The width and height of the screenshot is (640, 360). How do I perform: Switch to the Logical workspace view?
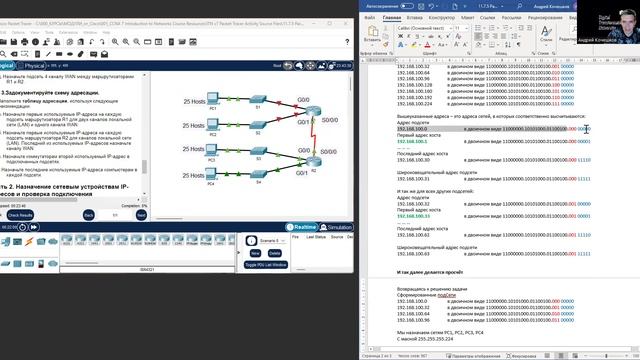pos(7,66)
